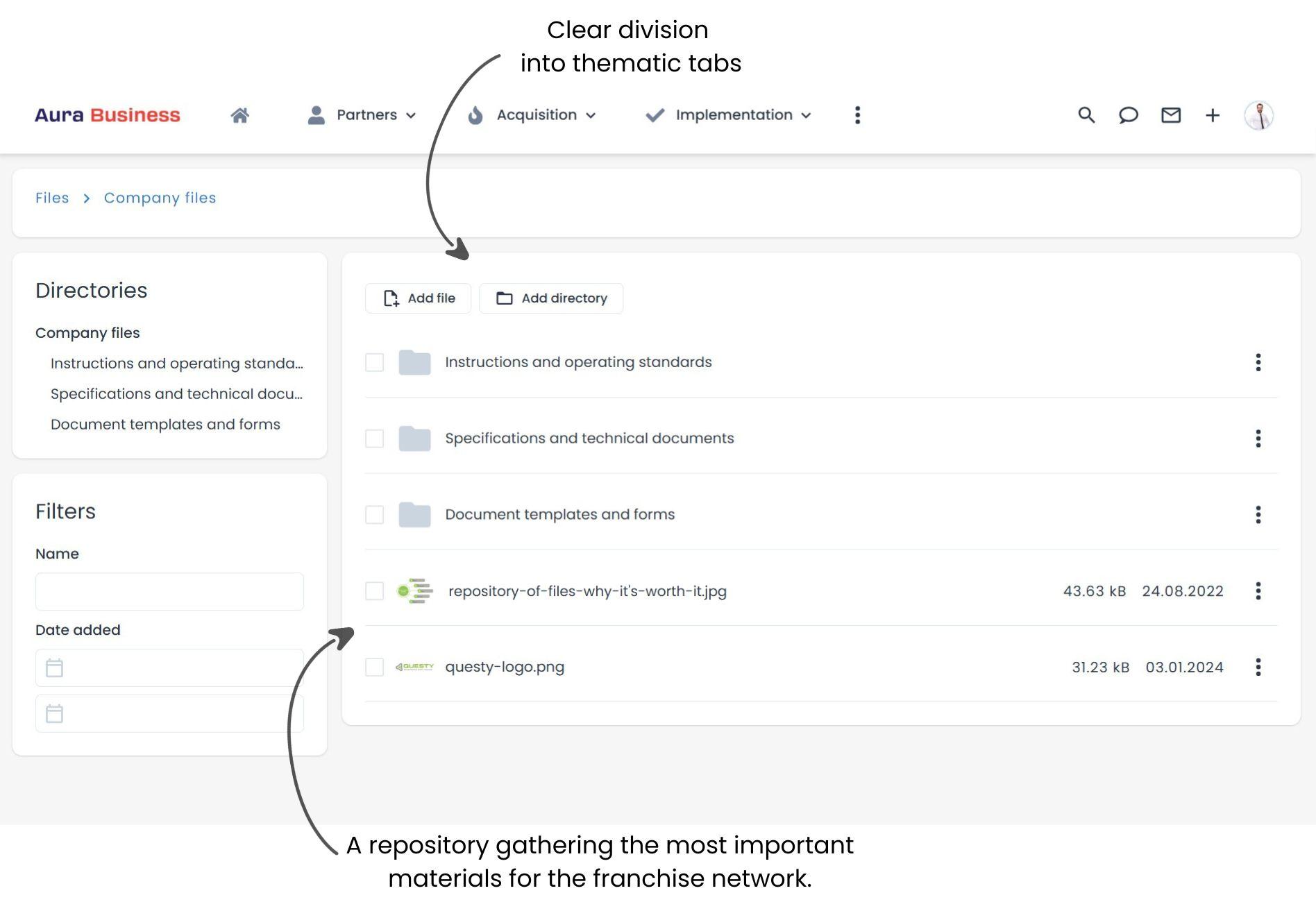Click the Files breadcrumb link
1316x902 pixels.
[x=52, y=198]
